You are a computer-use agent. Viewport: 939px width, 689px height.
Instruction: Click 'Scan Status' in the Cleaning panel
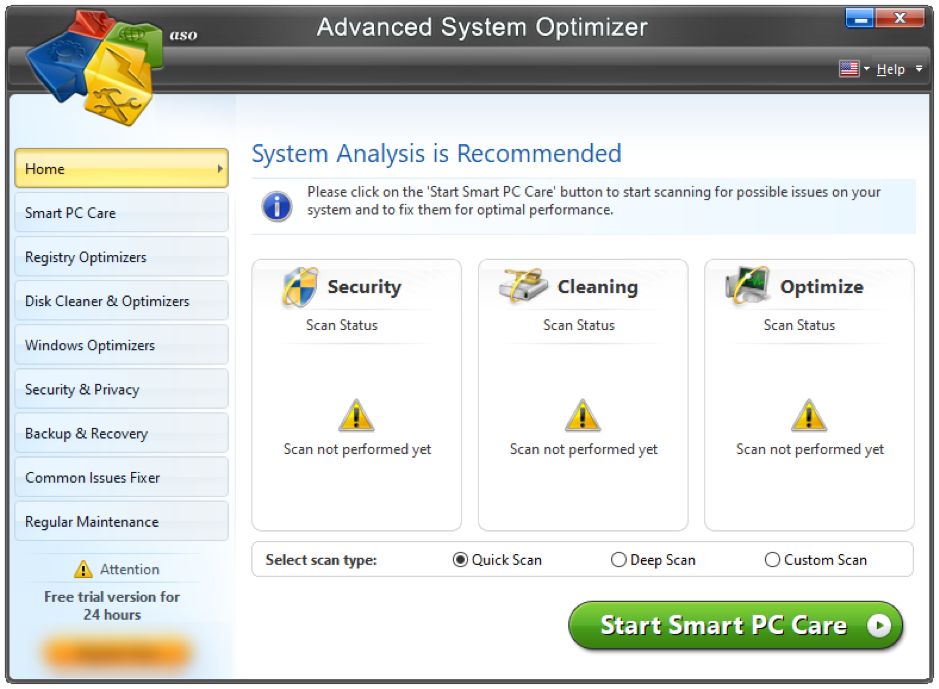(579, 325)
